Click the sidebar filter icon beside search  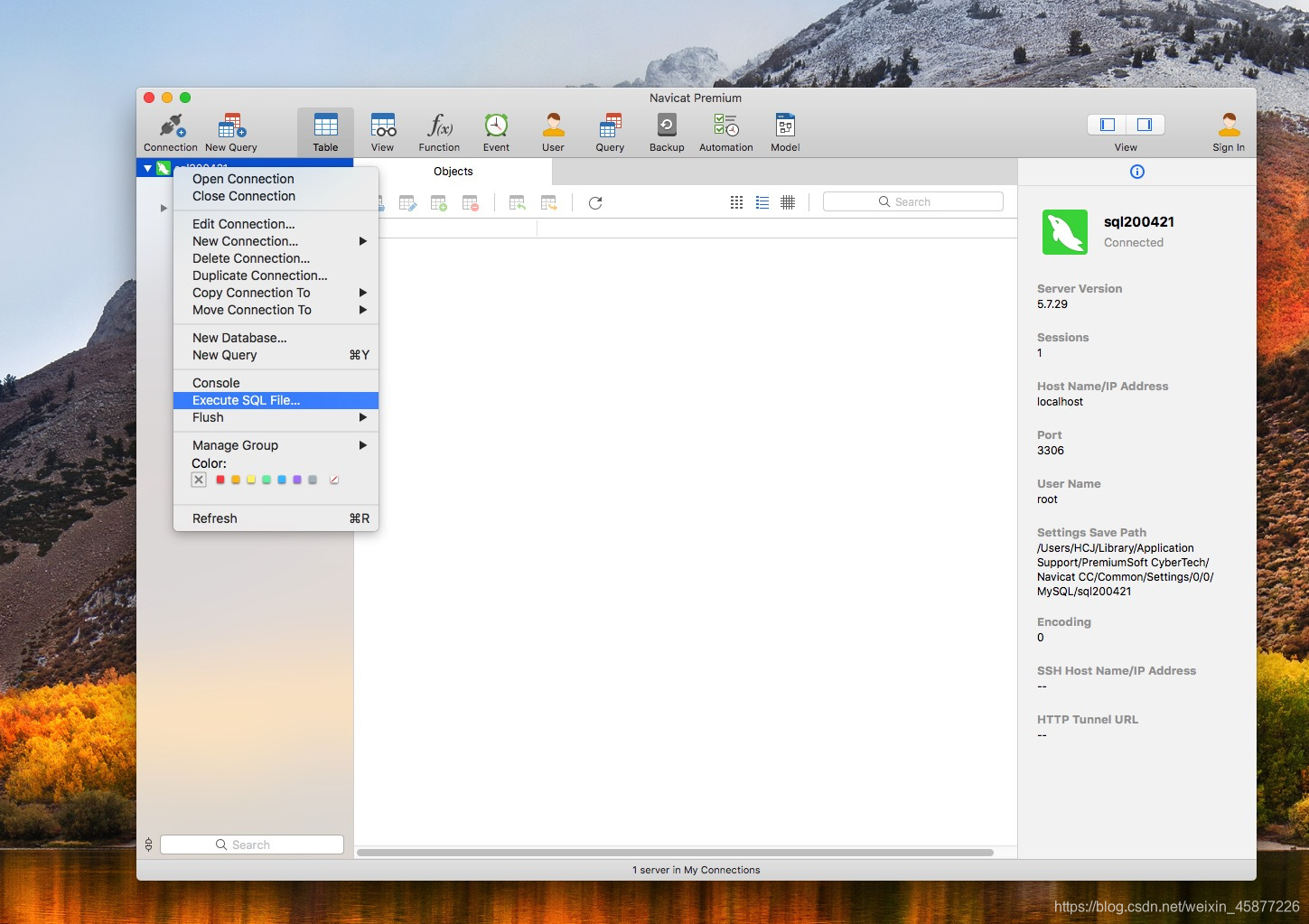tap(149, 845)
